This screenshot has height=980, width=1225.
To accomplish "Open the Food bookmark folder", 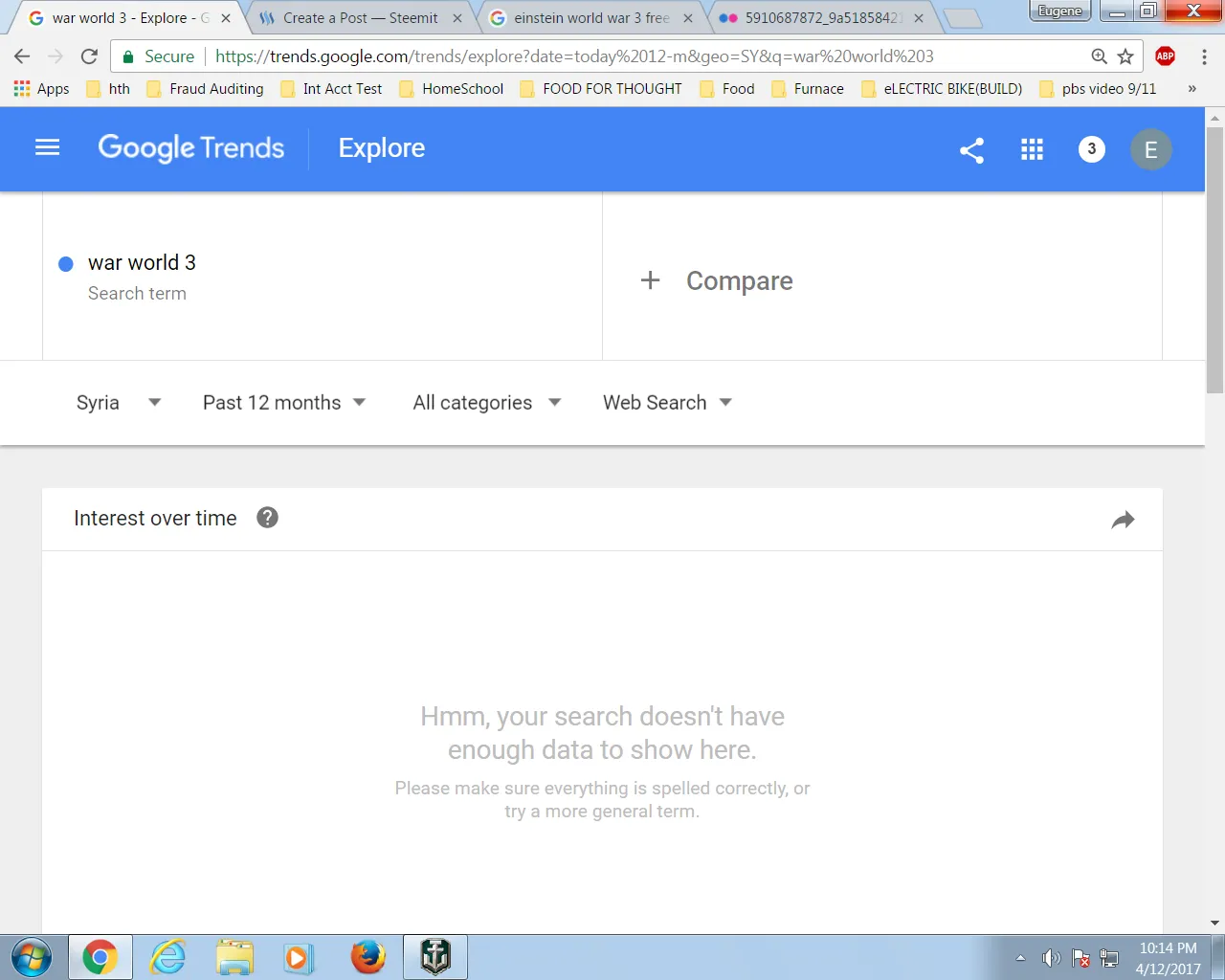I will pyautogui.click(x=727, y=89).
